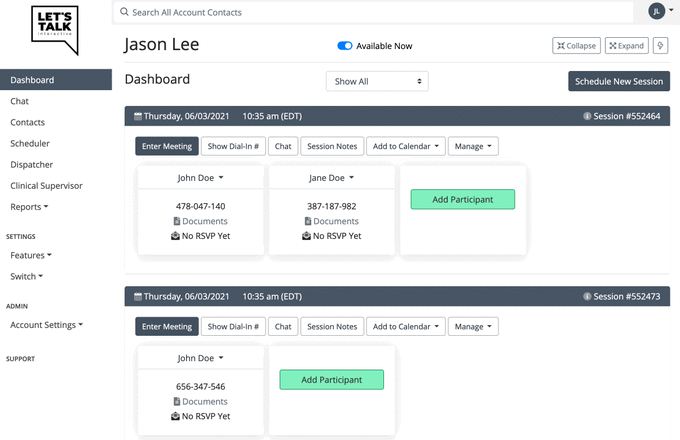The image size is (680, 440).
Task: Click the lightbulb icon button
Action: coord(660,46)
